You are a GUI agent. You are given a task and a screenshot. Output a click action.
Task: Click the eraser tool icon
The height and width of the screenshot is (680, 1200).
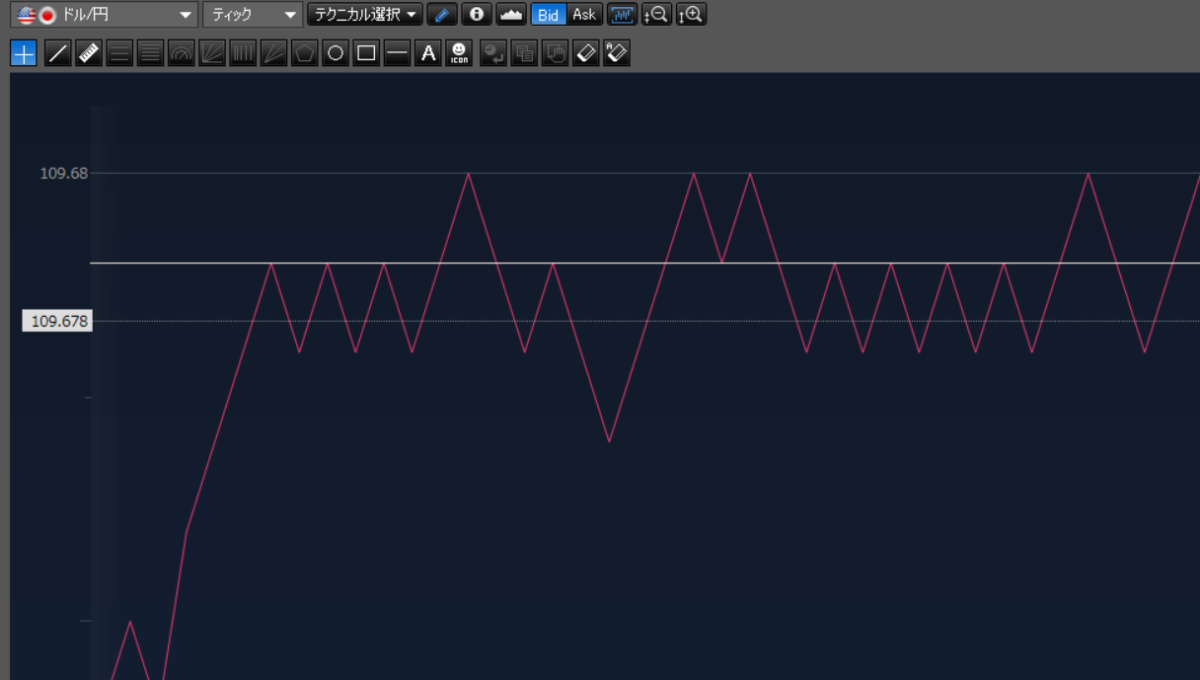(587, 53)
